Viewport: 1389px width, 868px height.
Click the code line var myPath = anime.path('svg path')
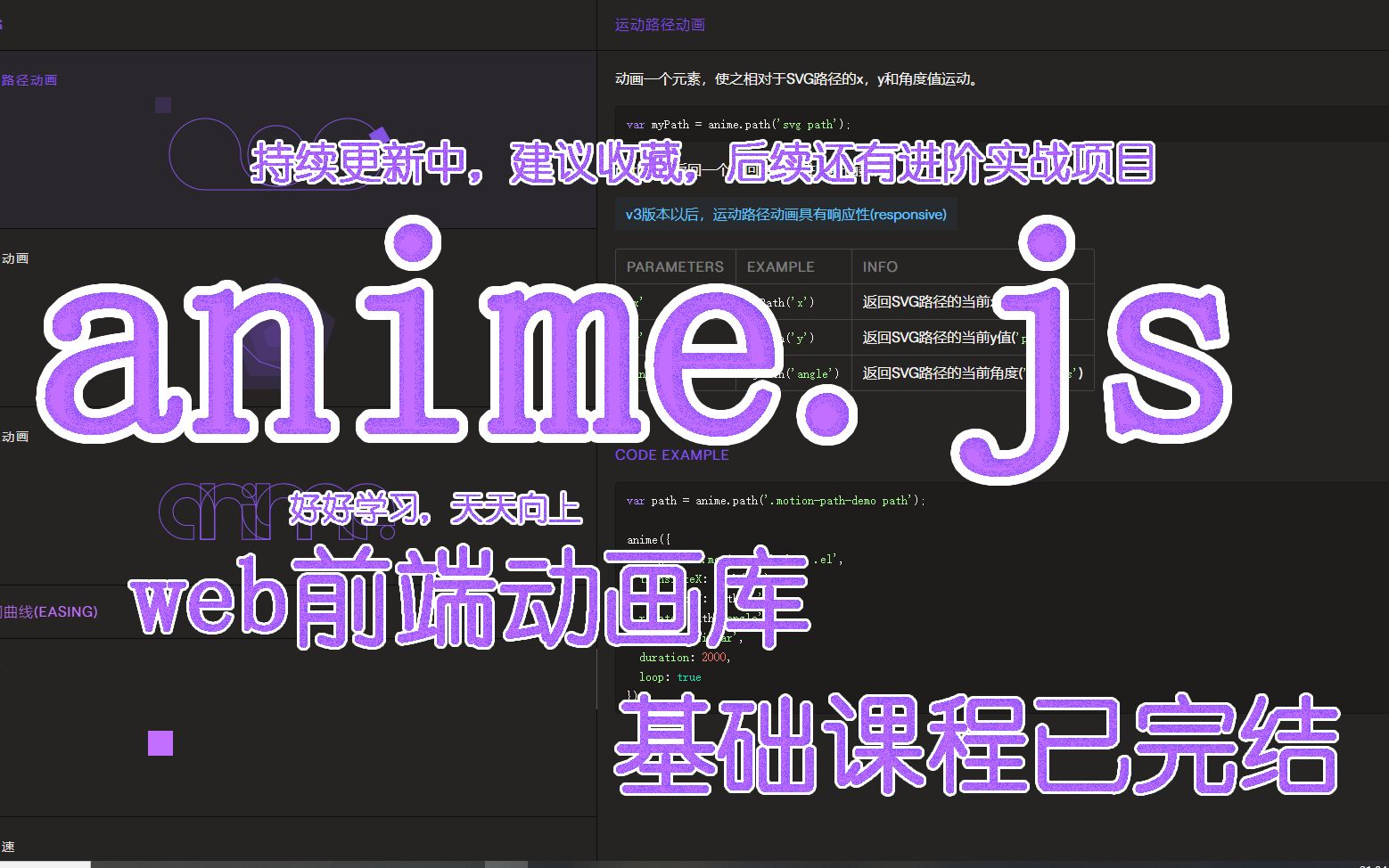tap(738, 125)
